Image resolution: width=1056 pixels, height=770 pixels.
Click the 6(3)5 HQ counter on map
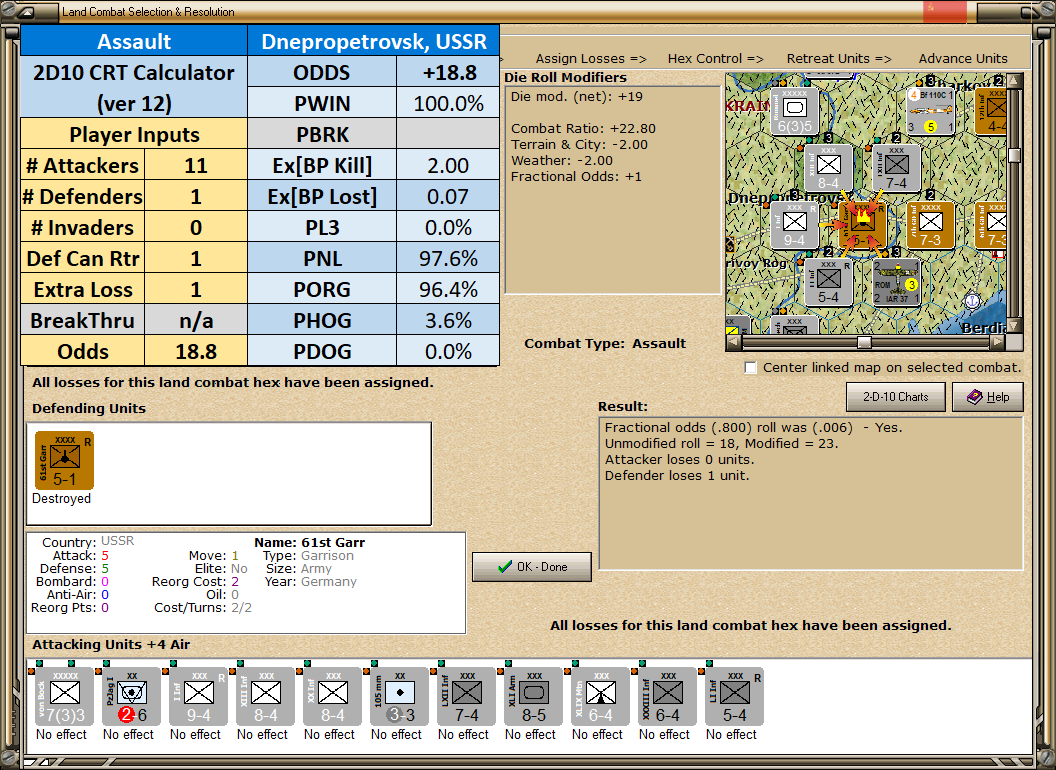click(795, 110)
